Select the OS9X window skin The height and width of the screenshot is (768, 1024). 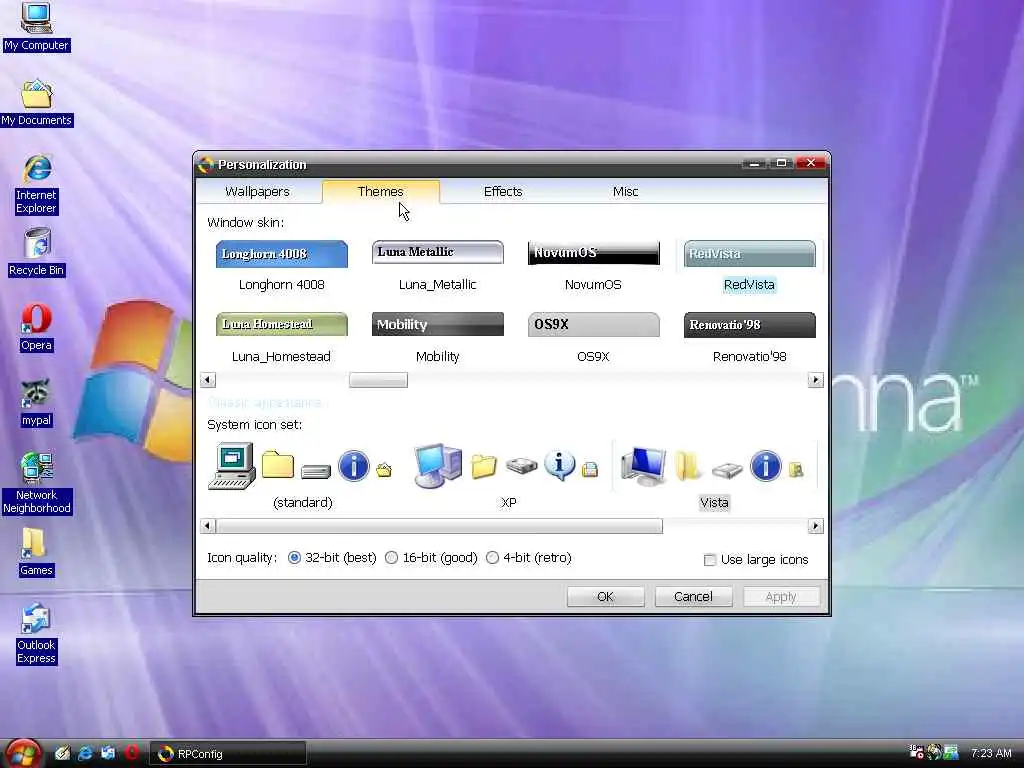(593, 338)
